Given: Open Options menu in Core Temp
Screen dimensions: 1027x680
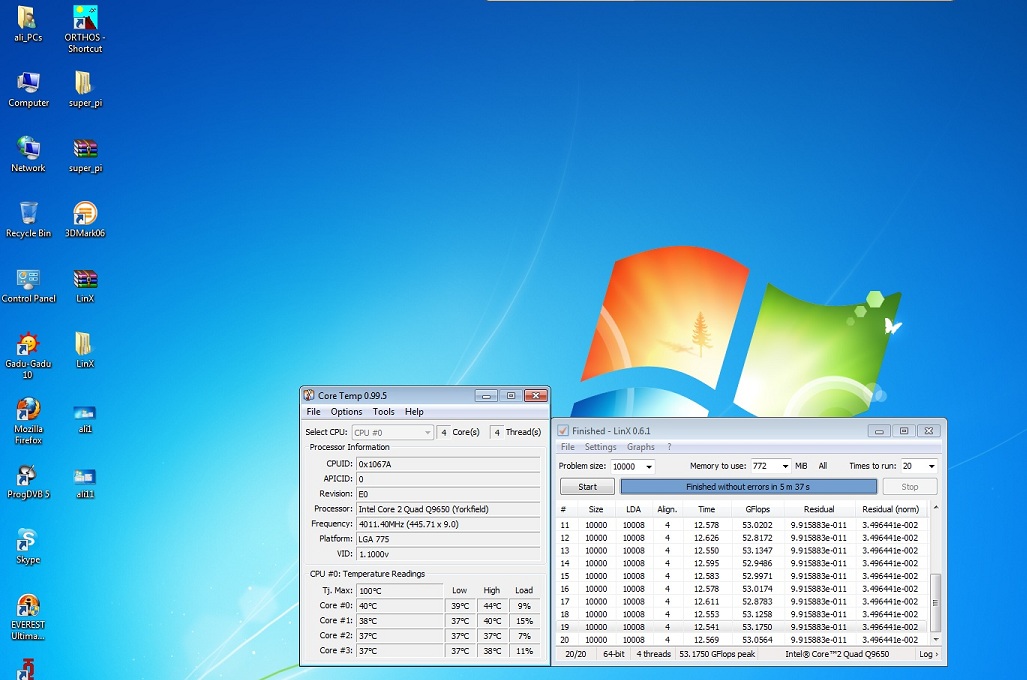Looking at the screenshot, I should coord(346,411).
